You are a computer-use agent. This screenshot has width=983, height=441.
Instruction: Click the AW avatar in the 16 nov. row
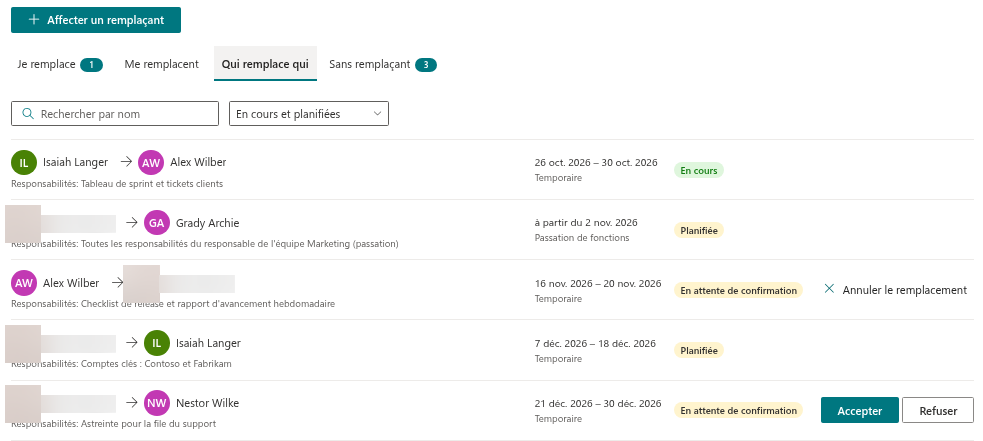(24, 283)
